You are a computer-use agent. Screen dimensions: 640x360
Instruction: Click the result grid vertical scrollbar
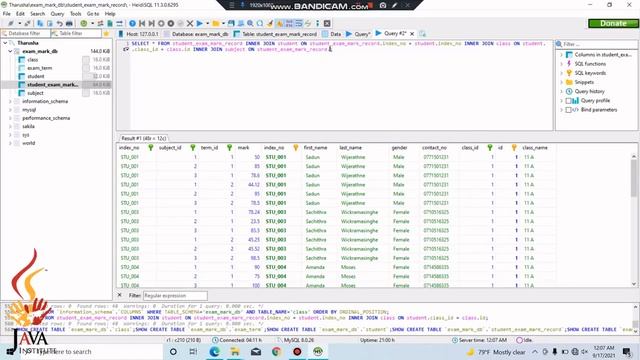coord(634,220)
